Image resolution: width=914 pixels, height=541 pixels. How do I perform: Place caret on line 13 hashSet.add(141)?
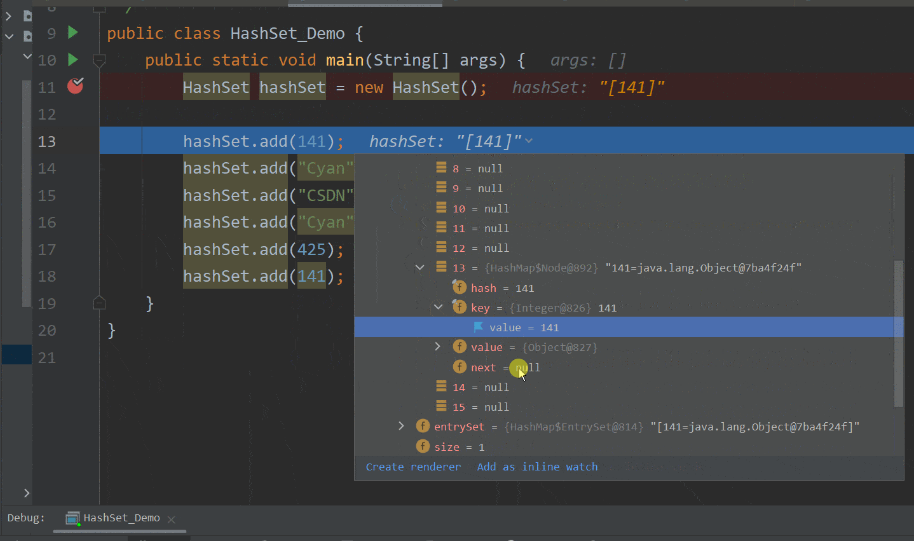pyautogui.click(x=263, y=141)
